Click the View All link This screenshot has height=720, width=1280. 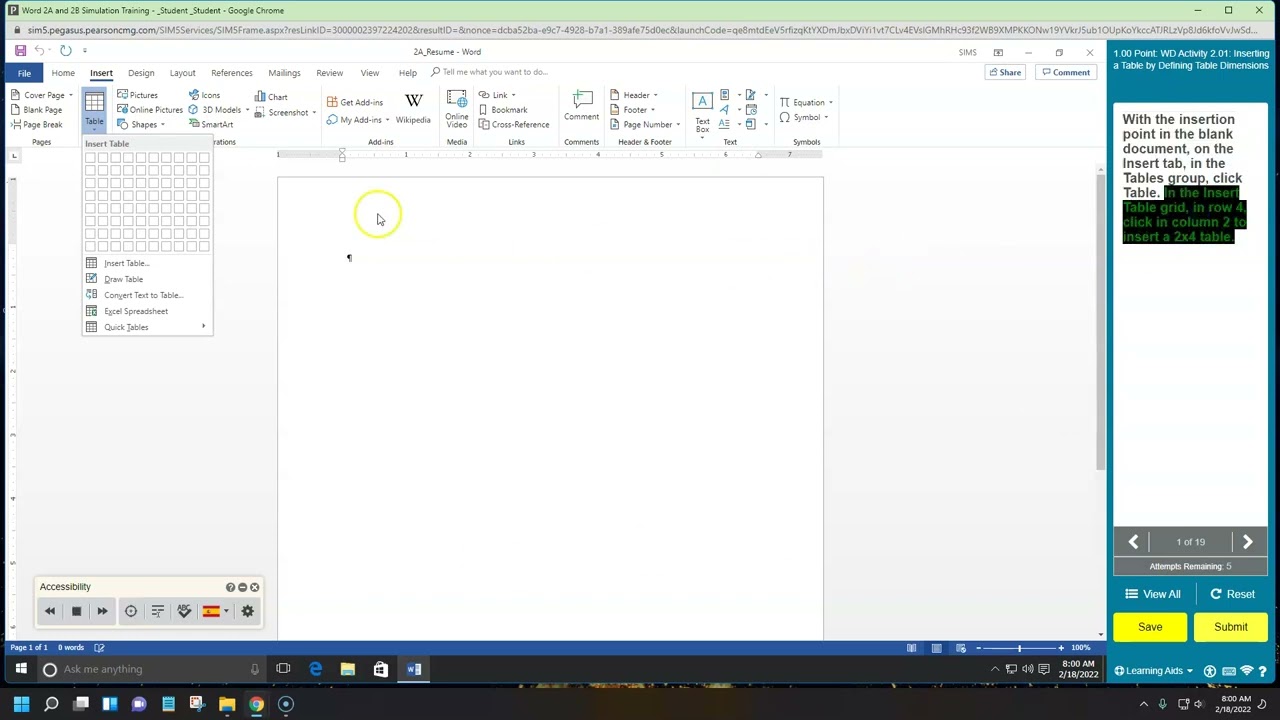tap(1152, 594)
